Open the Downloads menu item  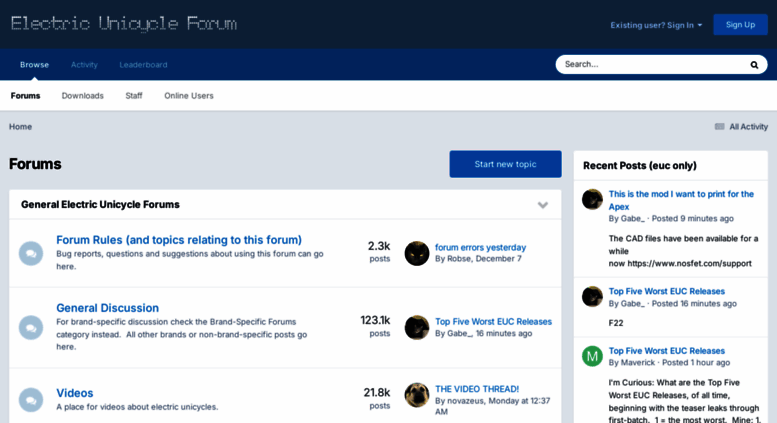click(83, 96)
